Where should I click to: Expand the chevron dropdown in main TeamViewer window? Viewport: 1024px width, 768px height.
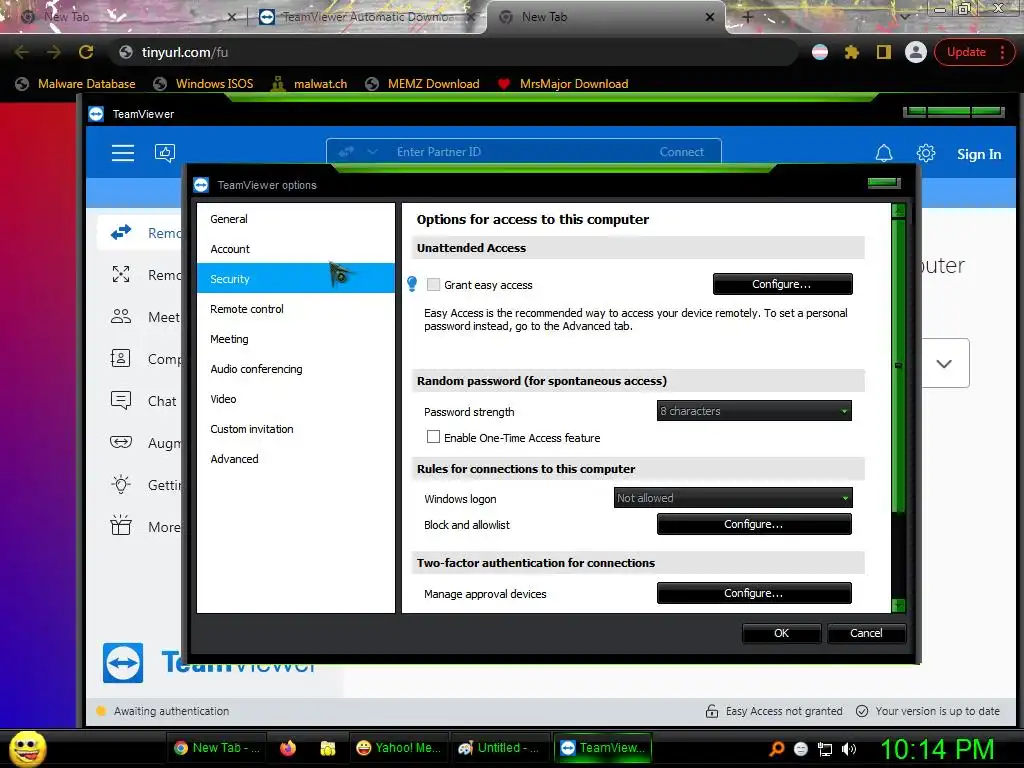[x=944, y=364]
